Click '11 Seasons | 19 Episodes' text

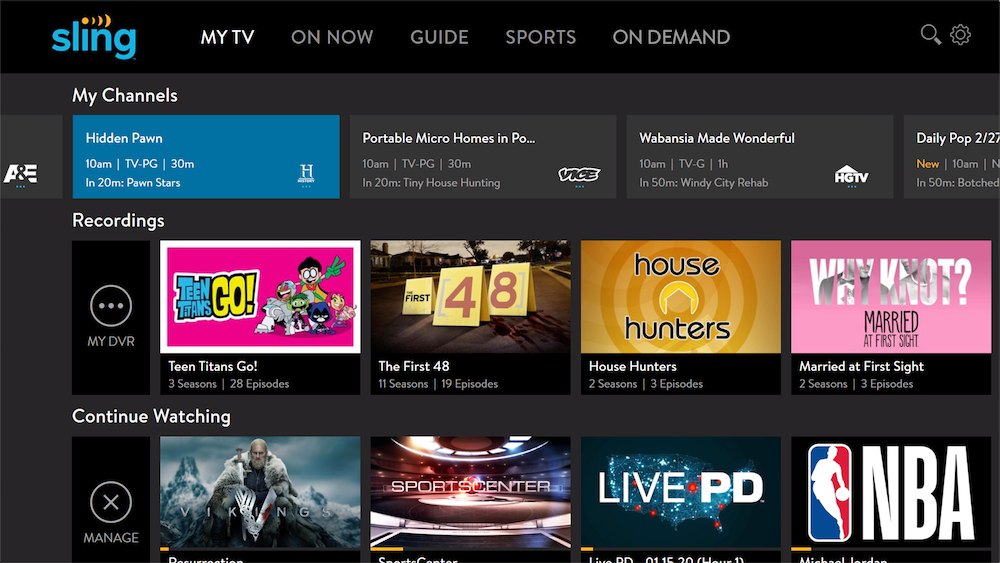click(x=438, y=384)
